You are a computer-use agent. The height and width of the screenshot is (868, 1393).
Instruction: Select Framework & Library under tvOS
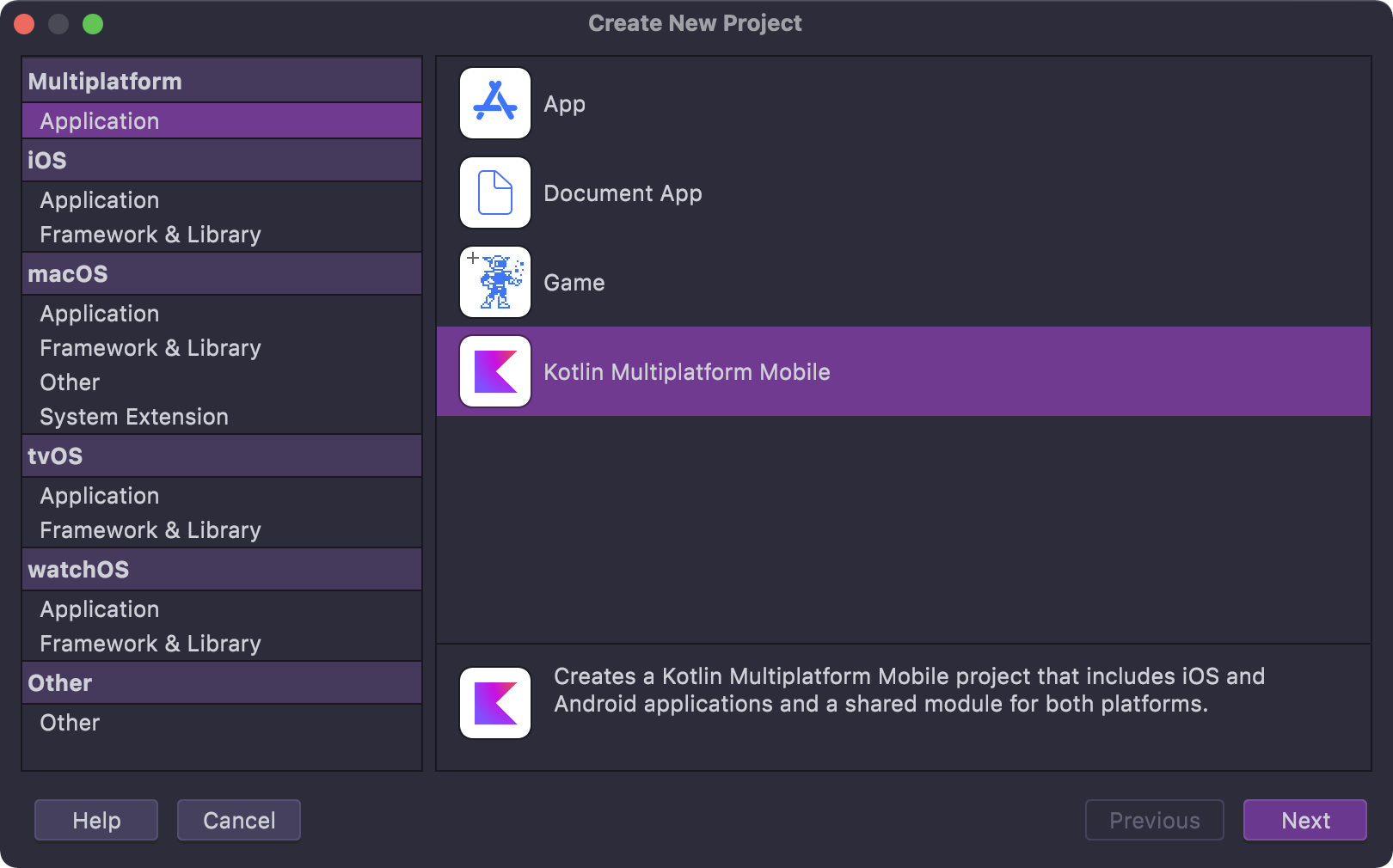pyautogui.click(x=222, y=530)
